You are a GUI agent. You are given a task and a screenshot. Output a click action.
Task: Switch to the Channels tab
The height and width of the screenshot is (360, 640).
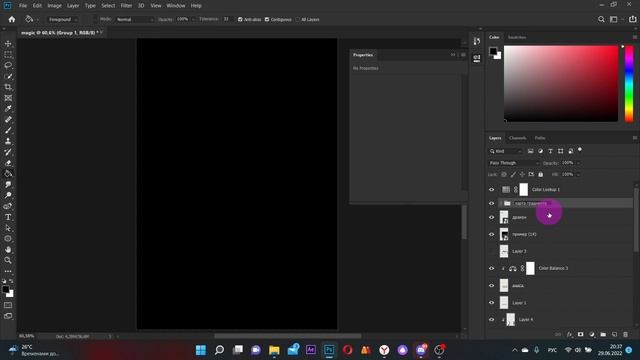point(518,138)
